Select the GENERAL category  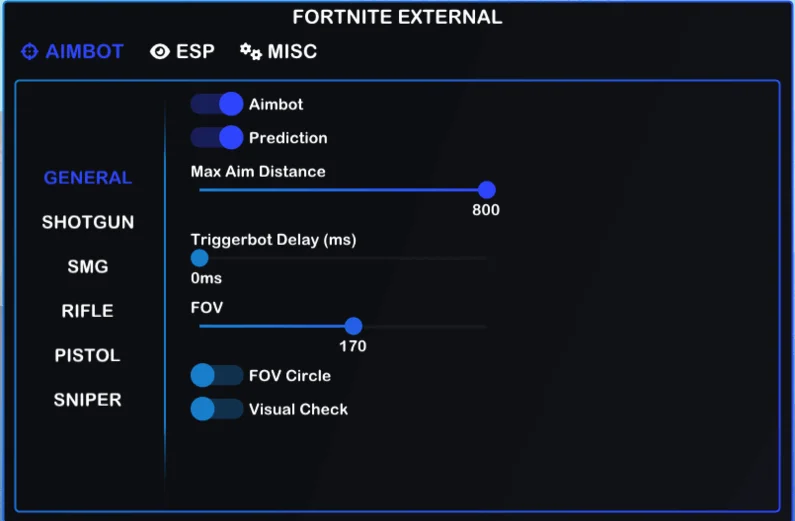88,178
